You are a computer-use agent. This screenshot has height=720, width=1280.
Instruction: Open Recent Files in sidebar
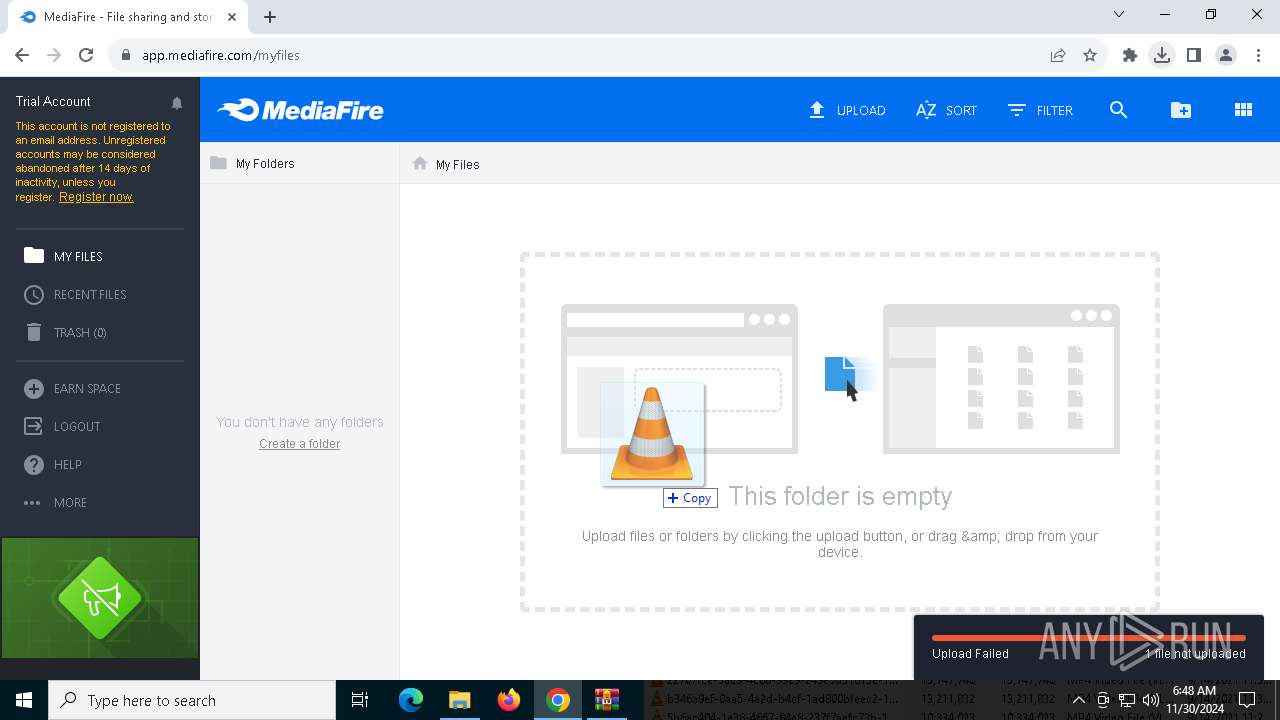click(76, 294)
